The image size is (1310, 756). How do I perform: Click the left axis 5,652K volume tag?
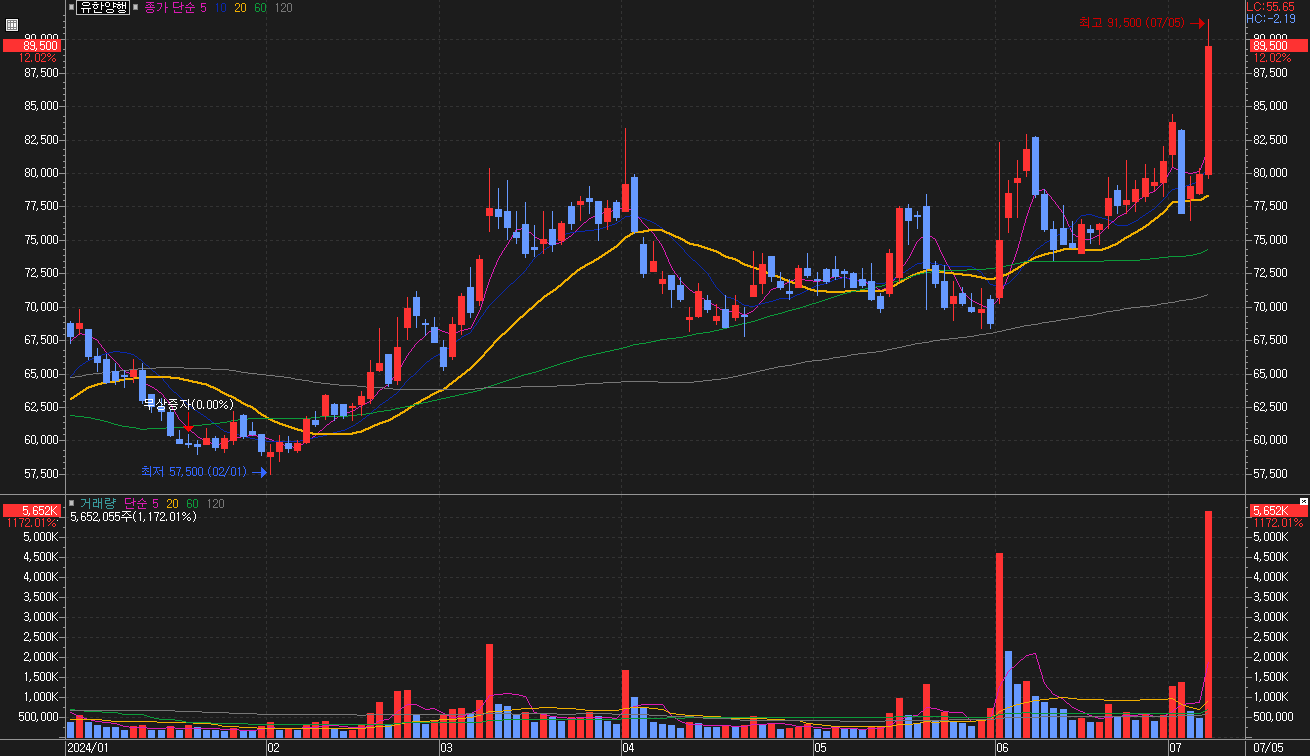coord(31,511)
